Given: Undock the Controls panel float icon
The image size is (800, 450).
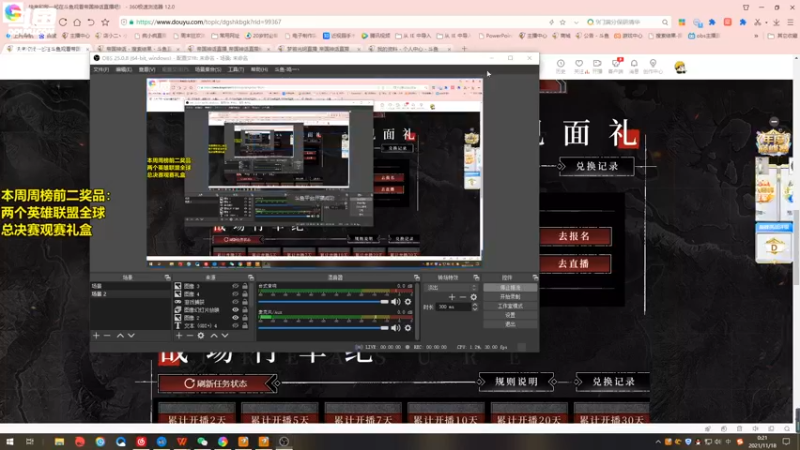Looking at the screenshot, I should click(535, 278).
